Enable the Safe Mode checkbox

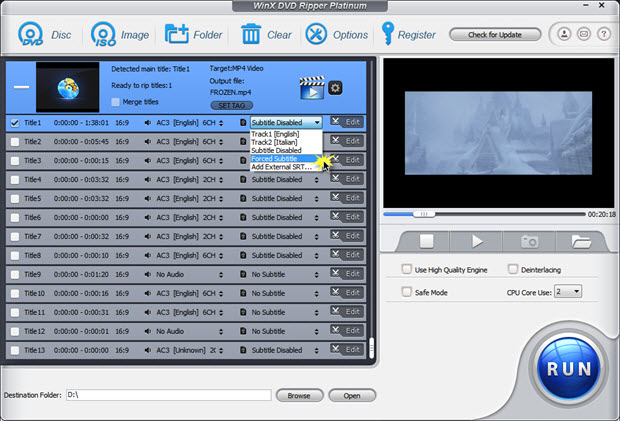[x=406, y=292]
